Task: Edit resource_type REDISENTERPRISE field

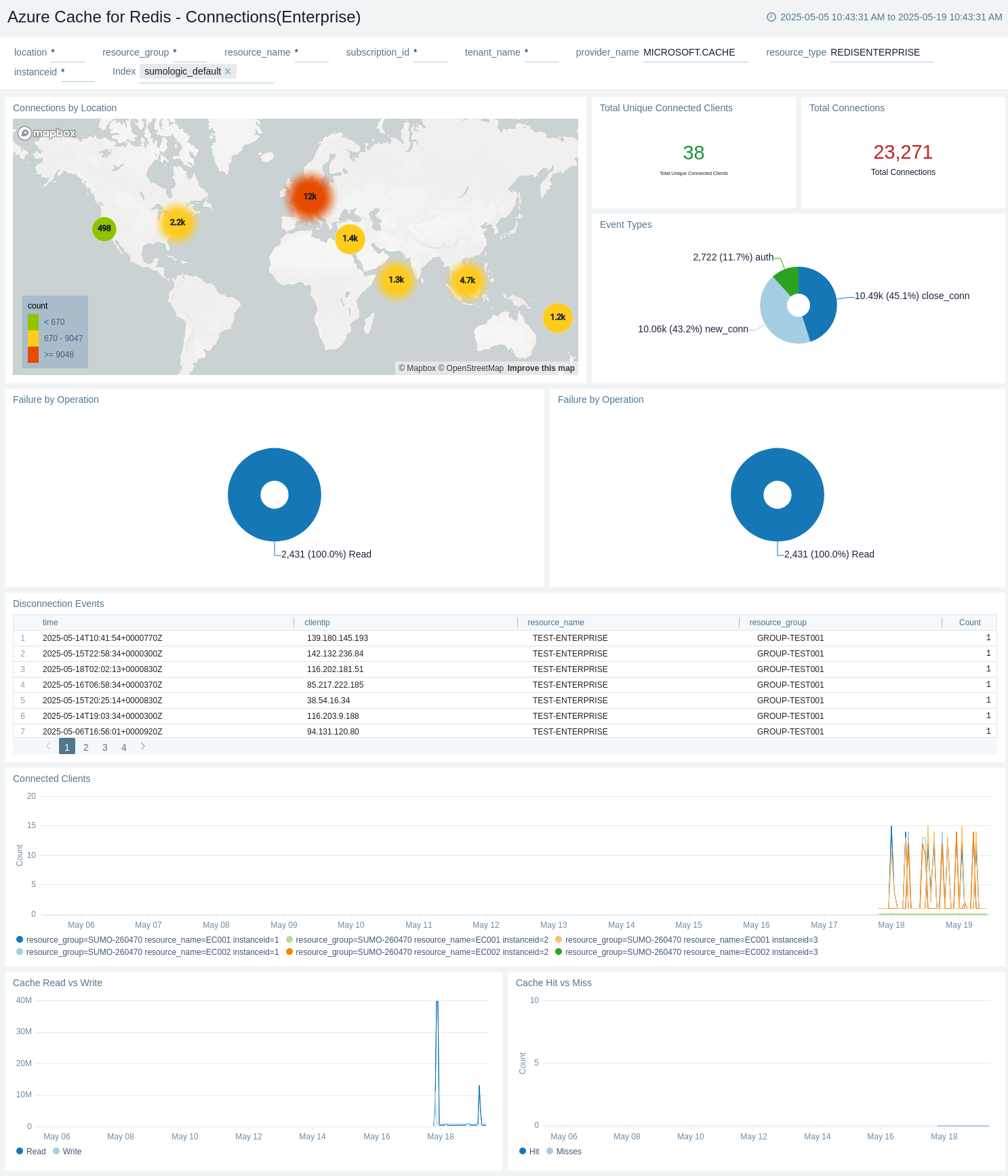Action: pyautogui.click(x=882, y=52)
